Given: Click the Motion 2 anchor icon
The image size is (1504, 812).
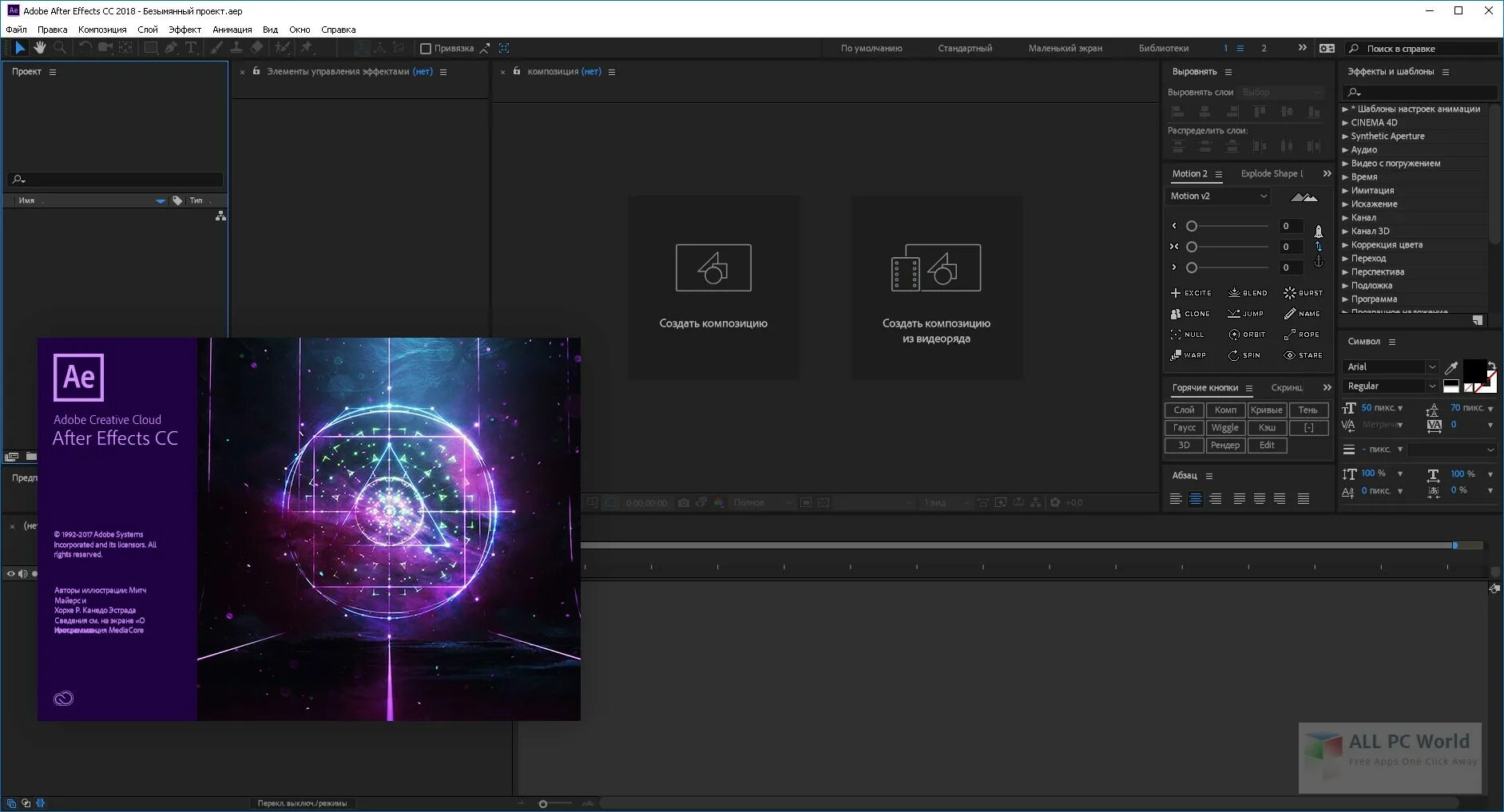Looking at the screenshot, I should (1319, 262).
